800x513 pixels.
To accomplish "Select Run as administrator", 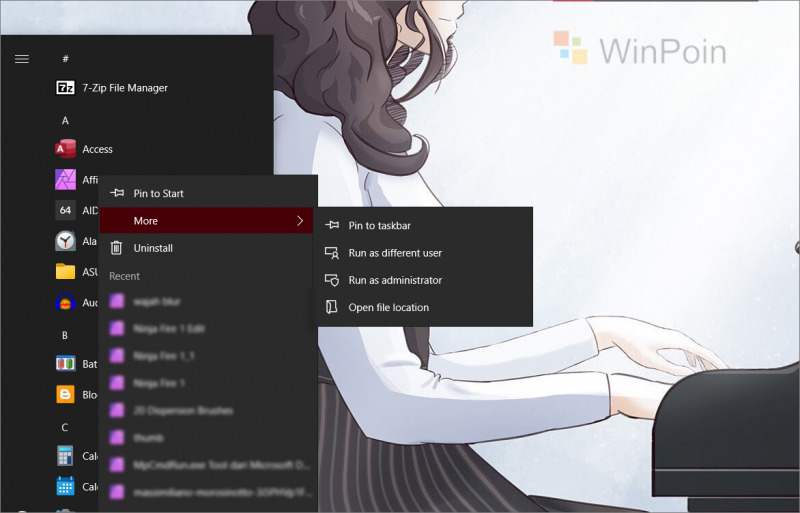I will pyautogui.click(x=424, y=280).
